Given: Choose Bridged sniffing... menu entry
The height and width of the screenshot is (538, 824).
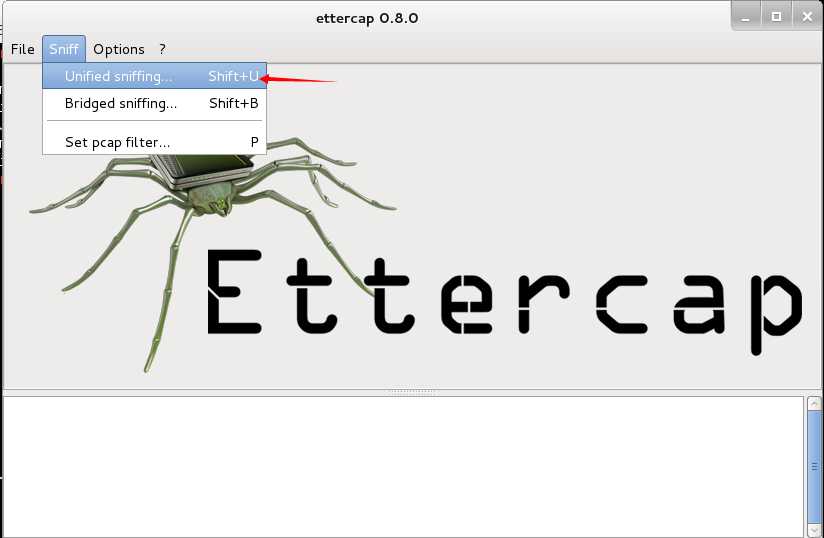Looking at the screenshot, I should [154, 104].
